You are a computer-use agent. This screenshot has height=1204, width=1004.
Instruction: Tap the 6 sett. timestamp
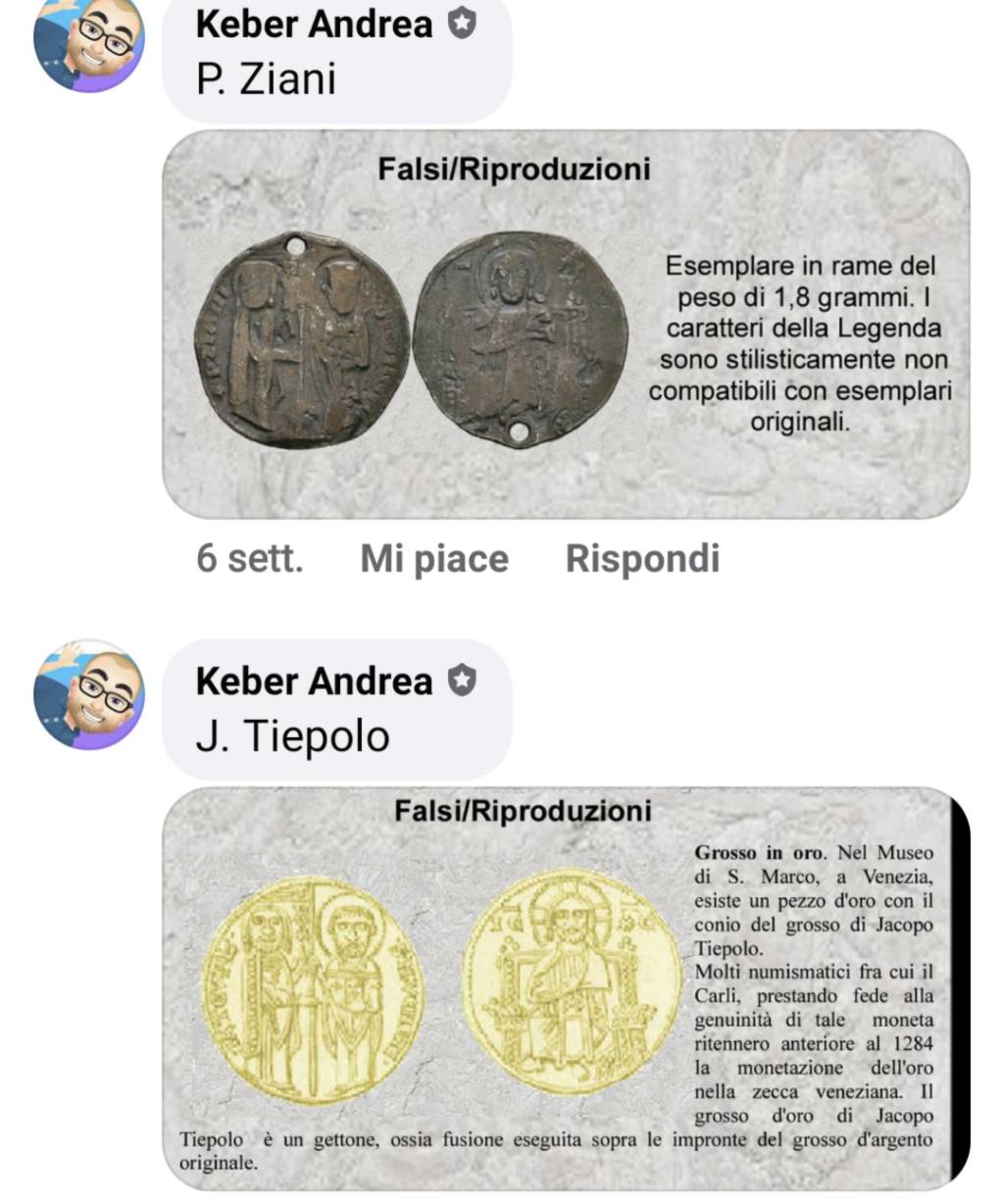[250, 559]
